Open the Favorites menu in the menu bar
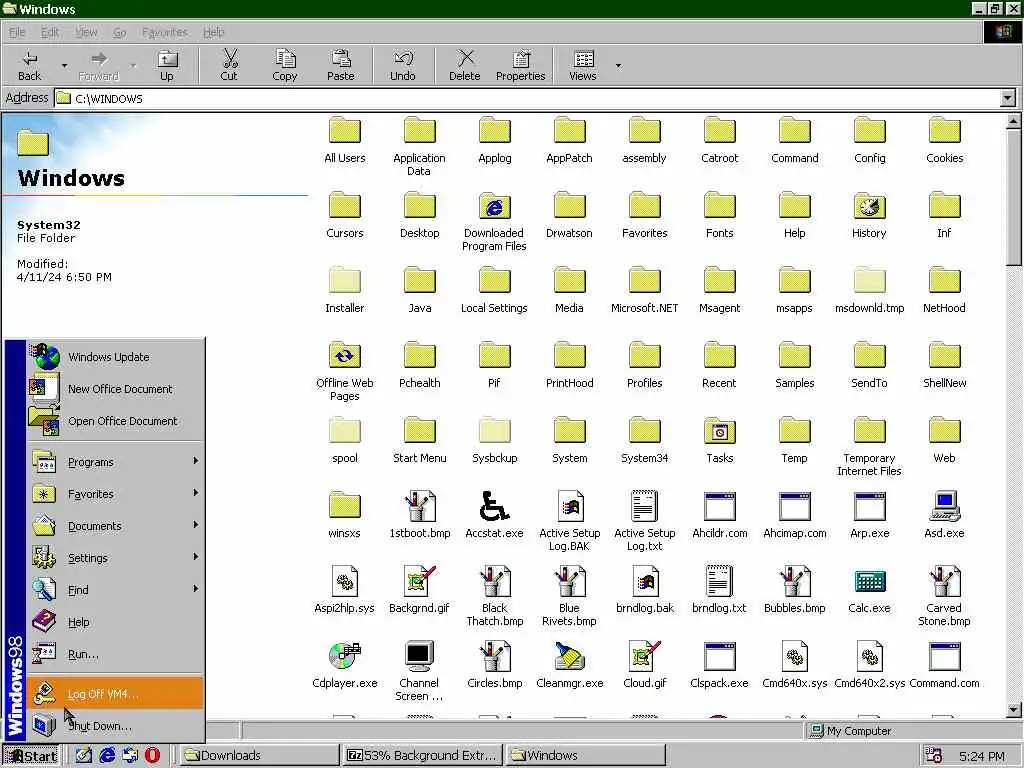The height and width of the screenshot is (768, 1024). pos(165,32)
